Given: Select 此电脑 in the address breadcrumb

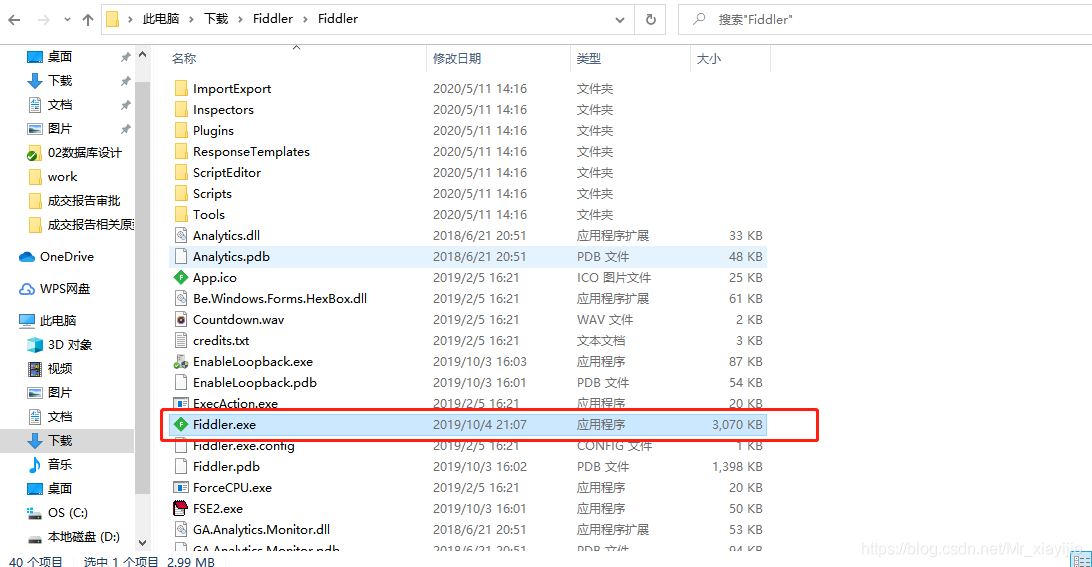Looking at the screenshot, I should [x=161, y=19].
